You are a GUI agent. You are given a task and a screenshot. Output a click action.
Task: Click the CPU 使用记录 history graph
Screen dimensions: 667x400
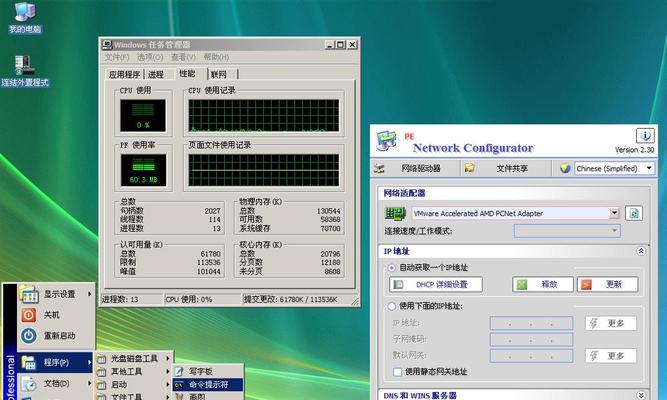pos(264,116)
